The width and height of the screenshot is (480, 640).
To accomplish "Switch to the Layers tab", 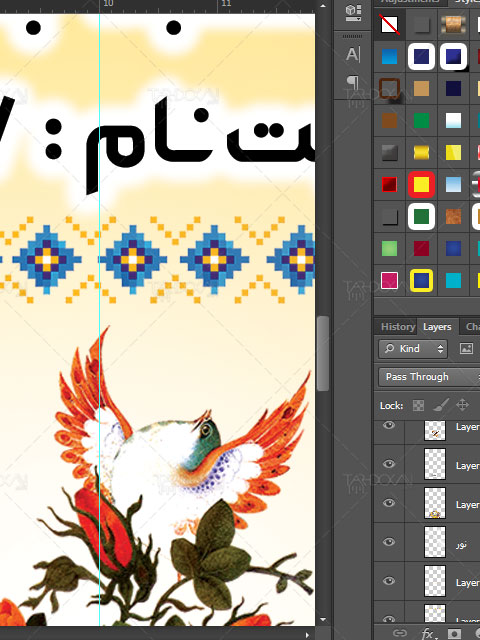I will tap(437, 327).
